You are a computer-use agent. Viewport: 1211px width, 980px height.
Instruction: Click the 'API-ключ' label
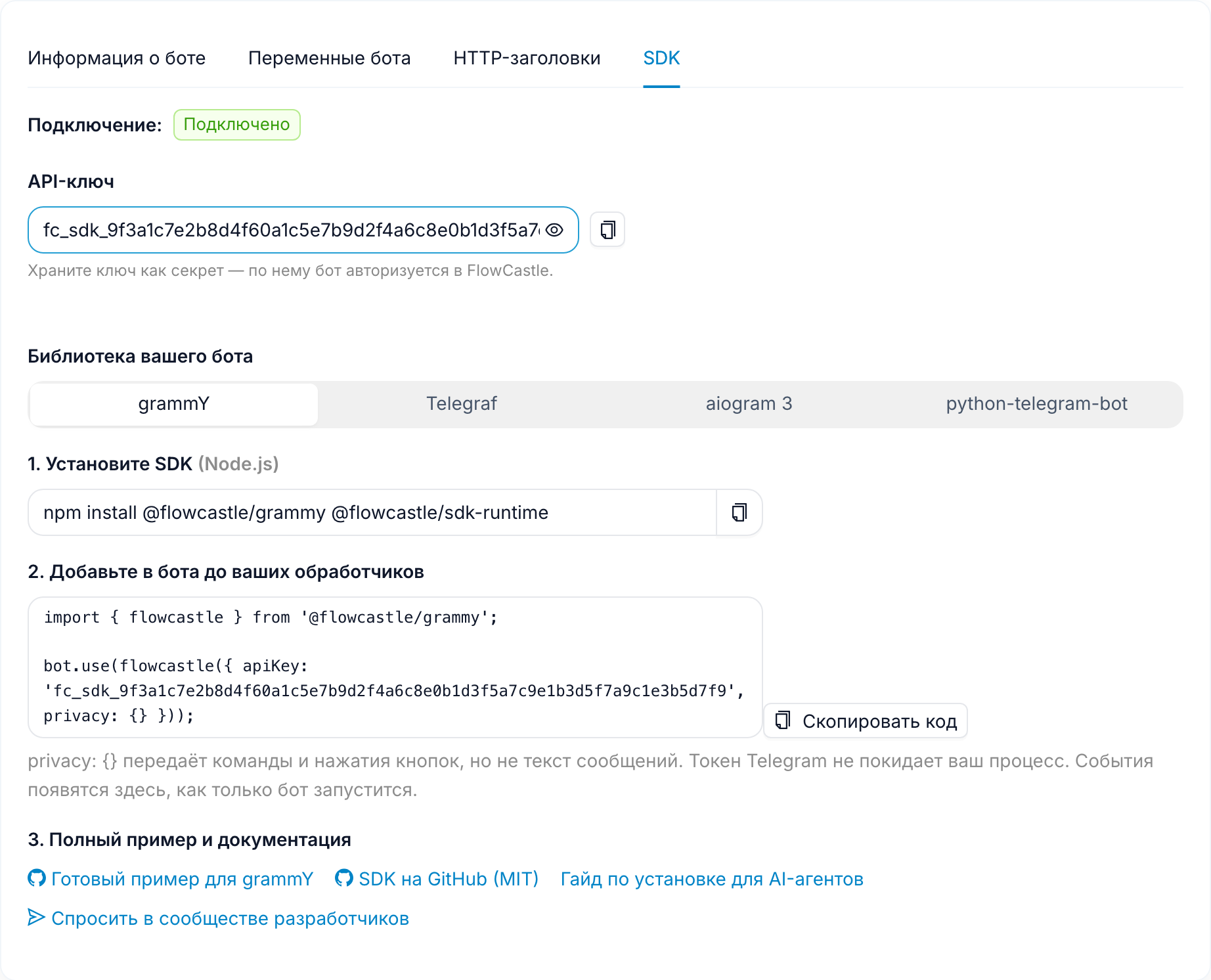(71, 182)
